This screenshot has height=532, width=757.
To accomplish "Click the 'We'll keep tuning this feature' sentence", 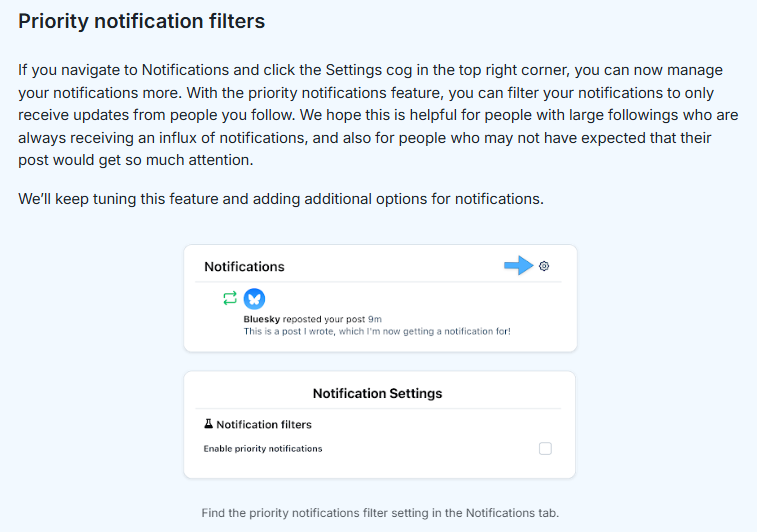I will pyautogui.click(x=281, y=198).
